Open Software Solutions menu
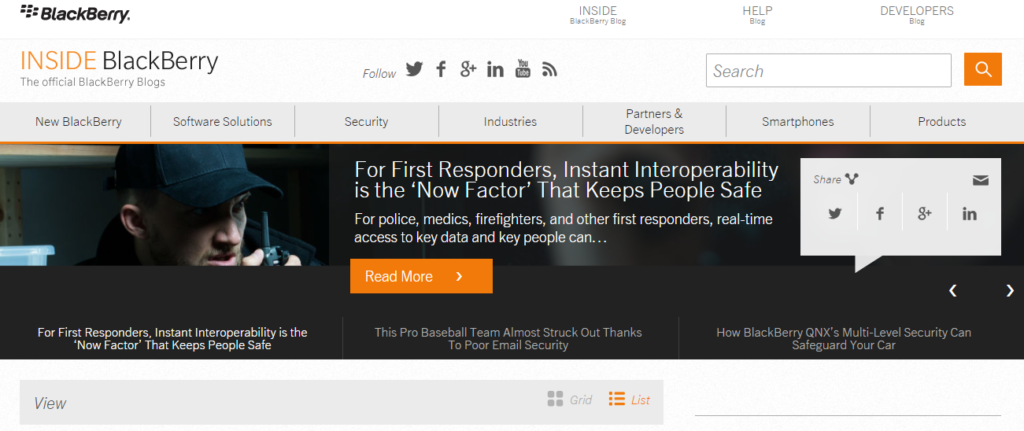 (x=223, y=121)
